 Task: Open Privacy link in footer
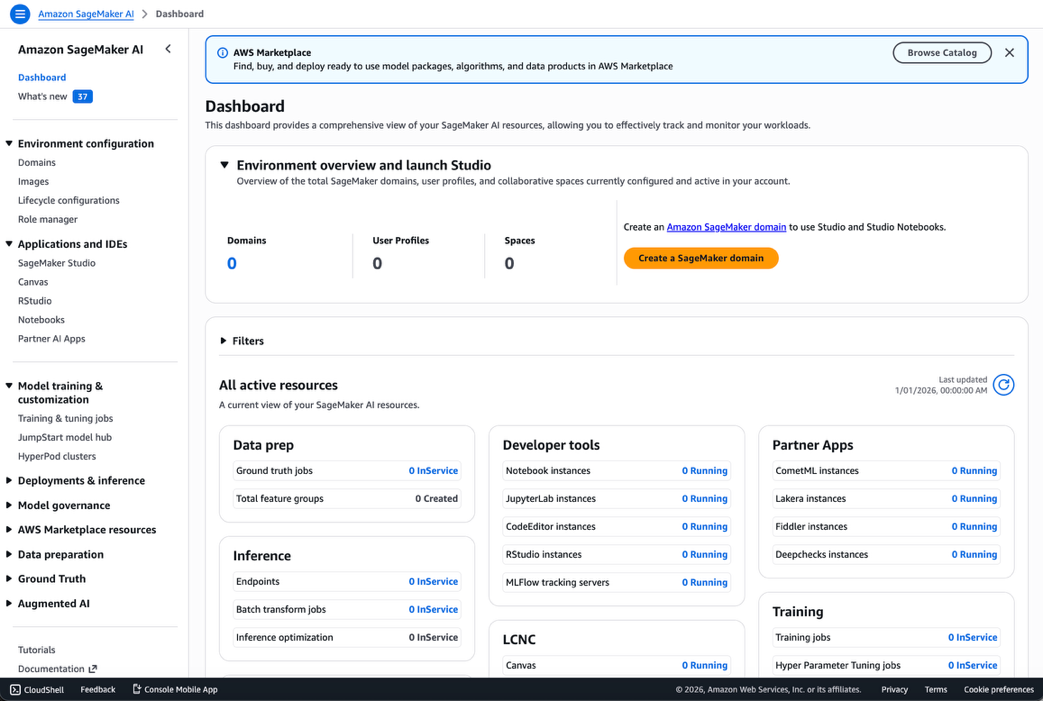(x=894, y=690)
